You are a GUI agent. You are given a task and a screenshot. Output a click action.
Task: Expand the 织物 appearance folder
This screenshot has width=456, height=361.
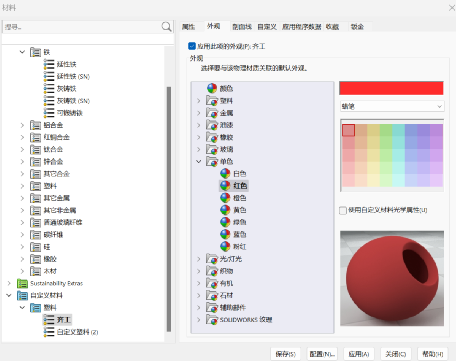point(199,271)
